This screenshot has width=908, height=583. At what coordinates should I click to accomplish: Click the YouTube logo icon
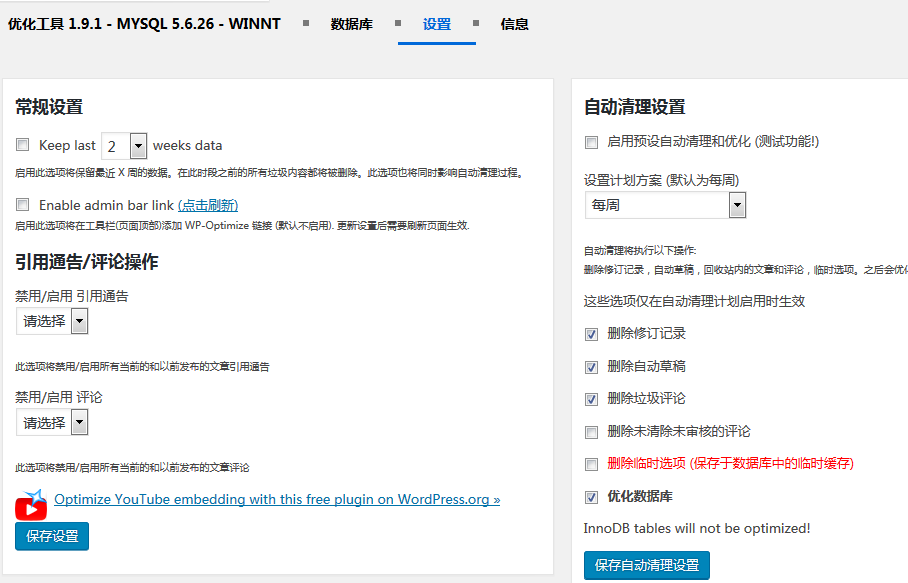[31, 505]
